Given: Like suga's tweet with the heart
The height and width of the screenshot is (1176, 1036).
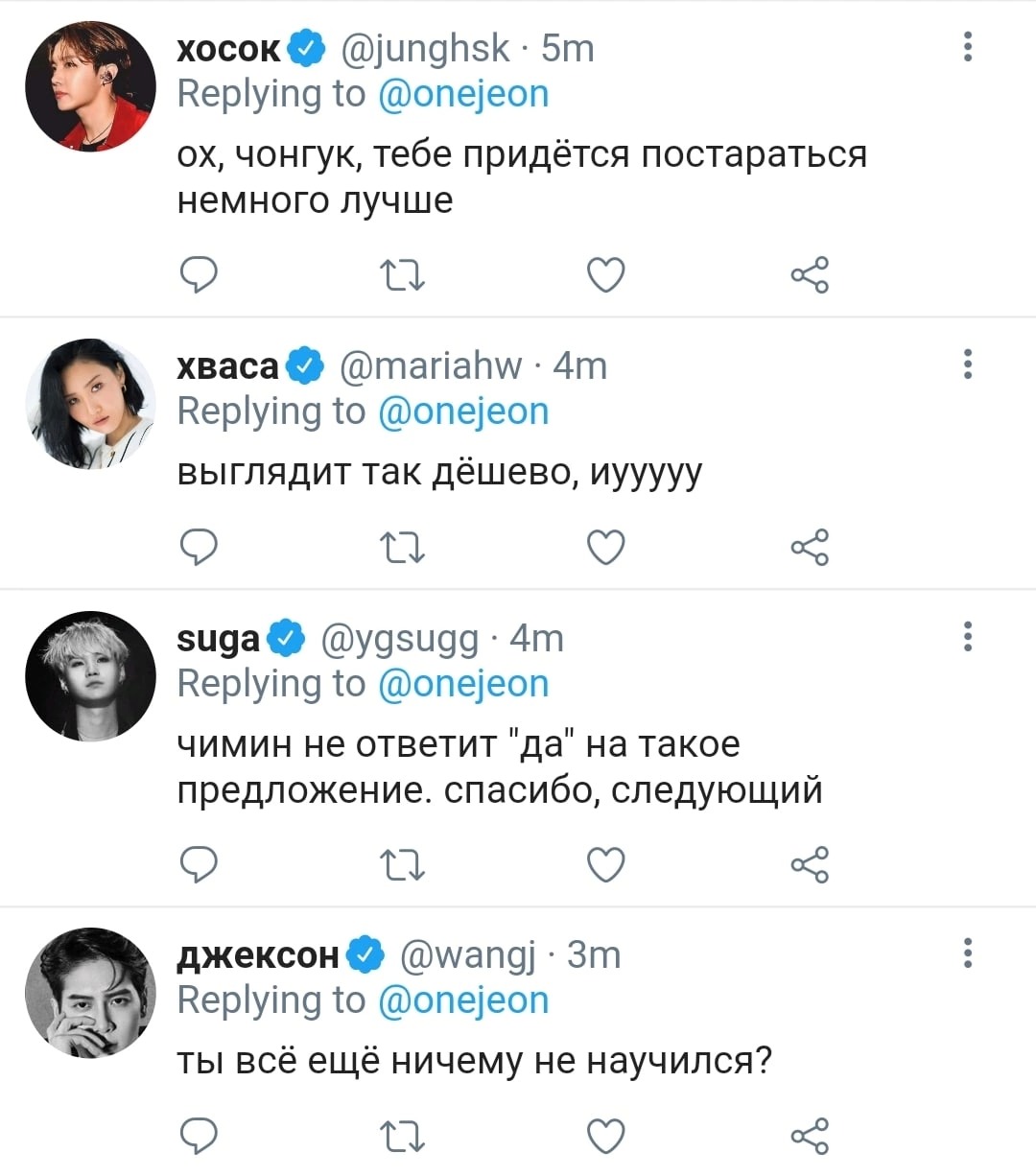Looking at the screenshot, I should point(605,865).
